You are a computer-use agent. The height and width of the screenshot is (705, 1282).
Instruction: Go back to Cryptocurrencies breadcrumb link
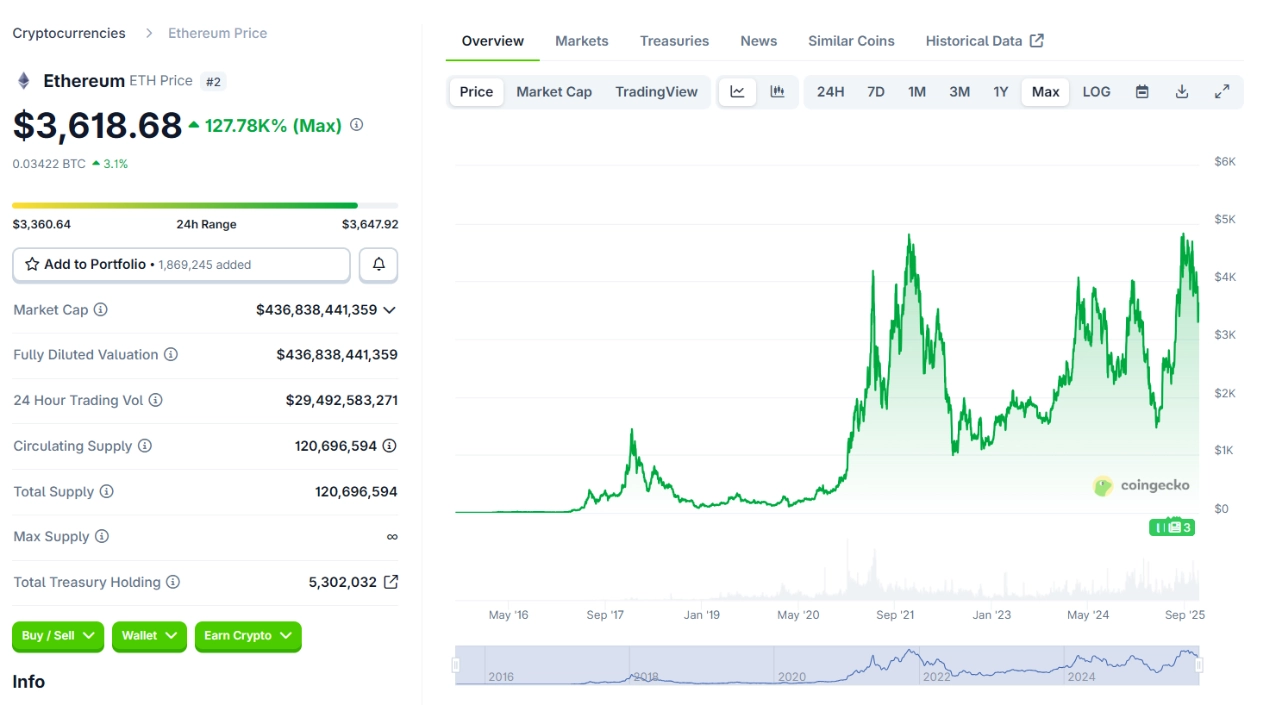point(68,32)
